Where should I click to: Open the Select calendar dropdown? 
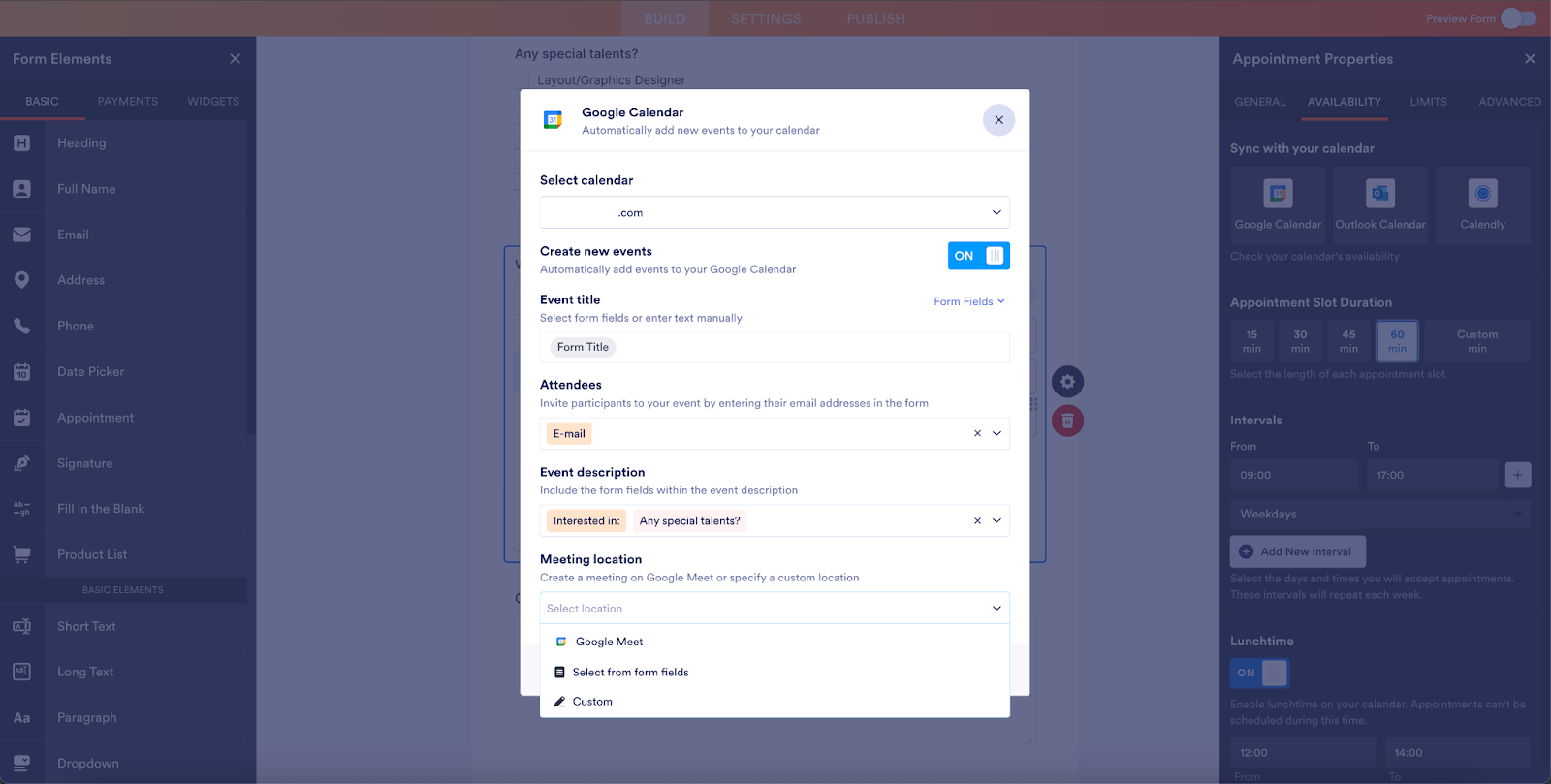775,212
